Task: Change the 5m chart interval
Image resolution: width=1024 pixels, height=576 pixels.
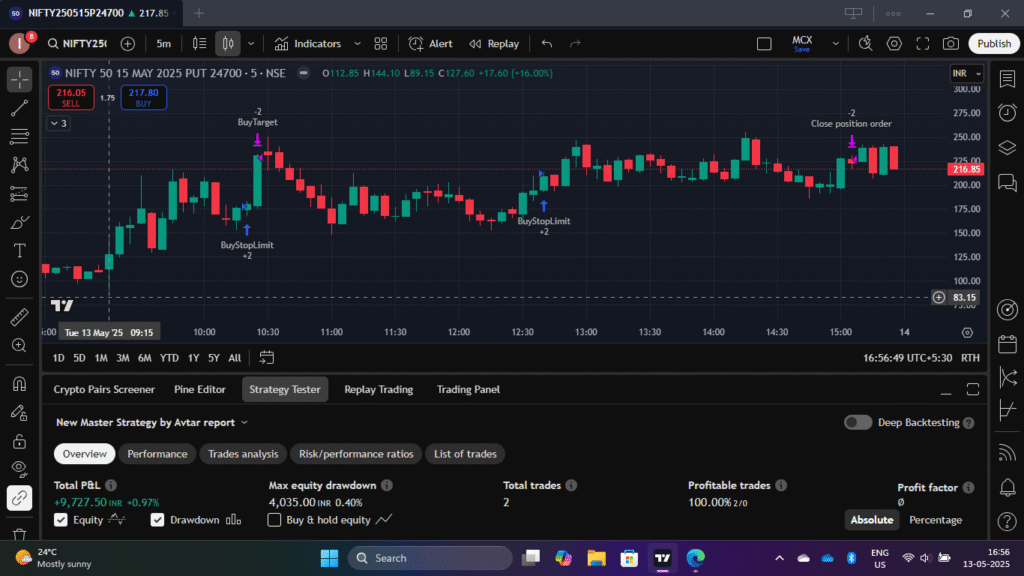Action: 163,44
